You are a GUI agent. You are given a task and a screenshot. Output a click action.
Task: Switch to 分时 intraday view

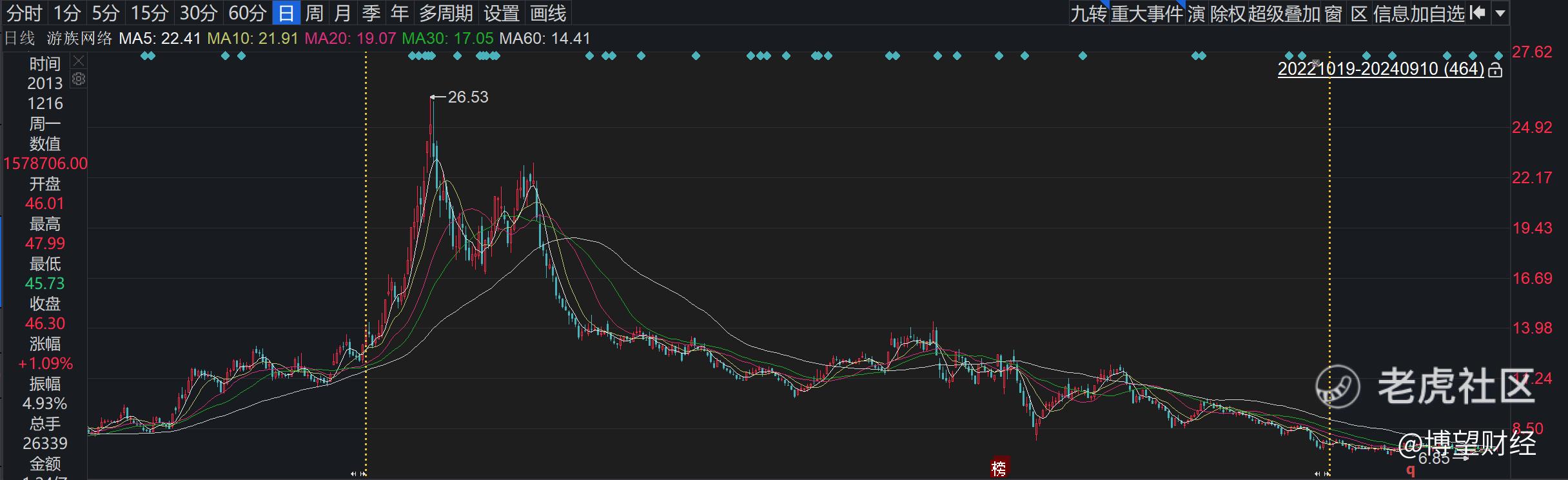(x=24, y=13)
